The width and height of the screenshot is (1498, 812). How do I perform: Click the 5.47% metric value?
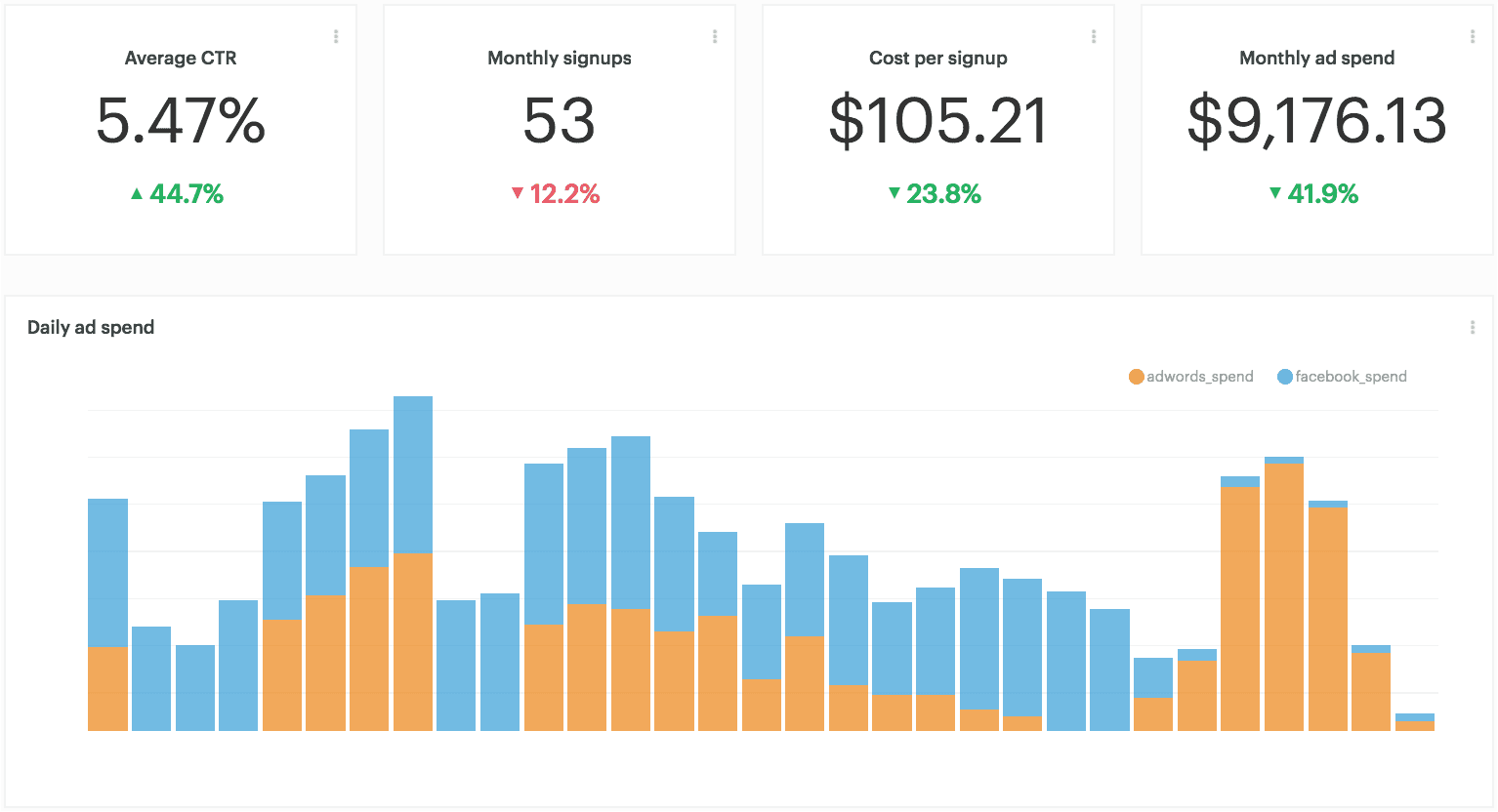[181, 121]
